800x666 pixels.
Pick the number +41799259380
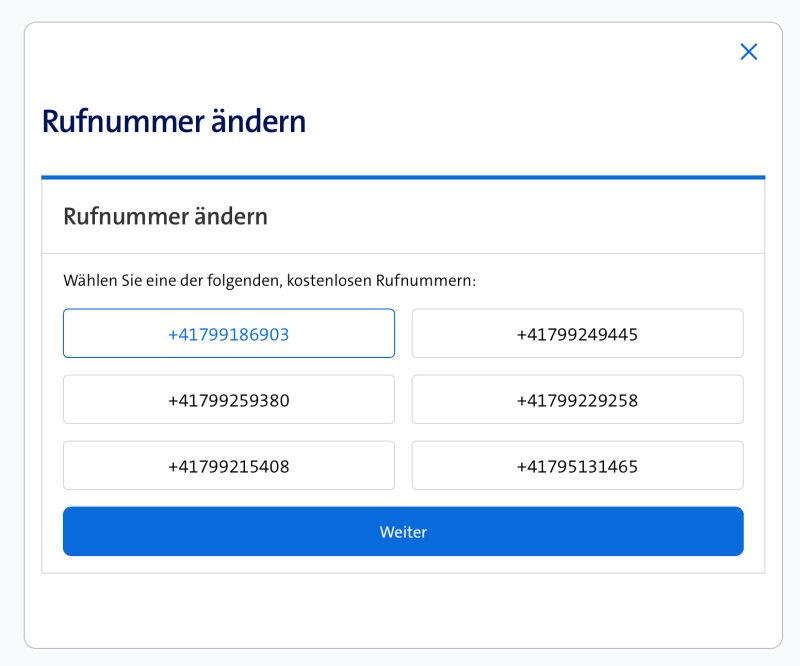[x=228, y=400]
